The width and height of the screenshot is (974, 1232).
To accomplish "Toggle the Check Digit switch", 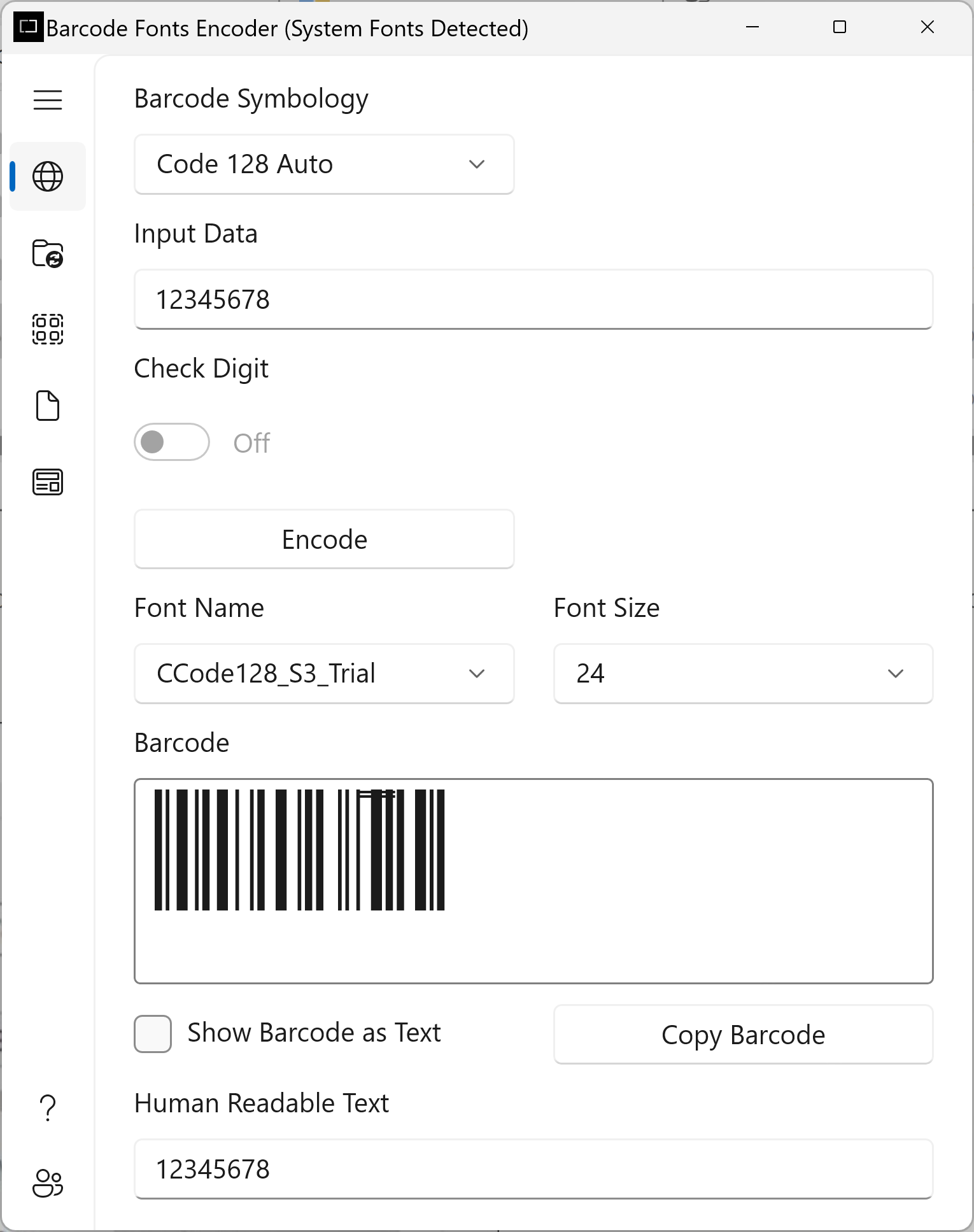I will click(x=172, y=442).
